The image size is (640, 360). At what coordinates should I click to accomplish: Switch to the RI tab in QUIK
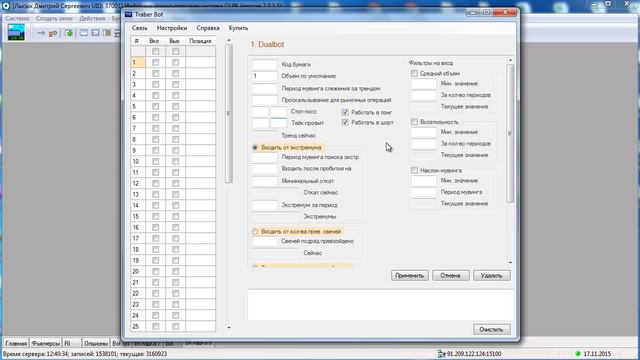(x=71, y=343)
